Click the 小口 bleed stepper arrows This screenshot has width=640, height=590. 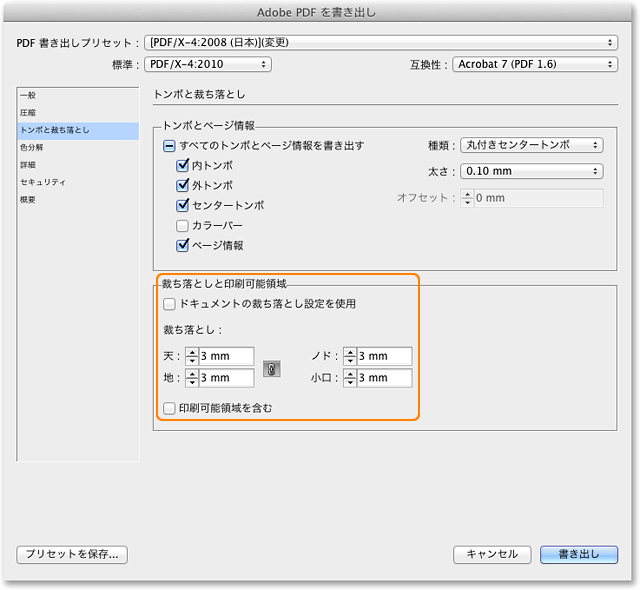(349, 378)
